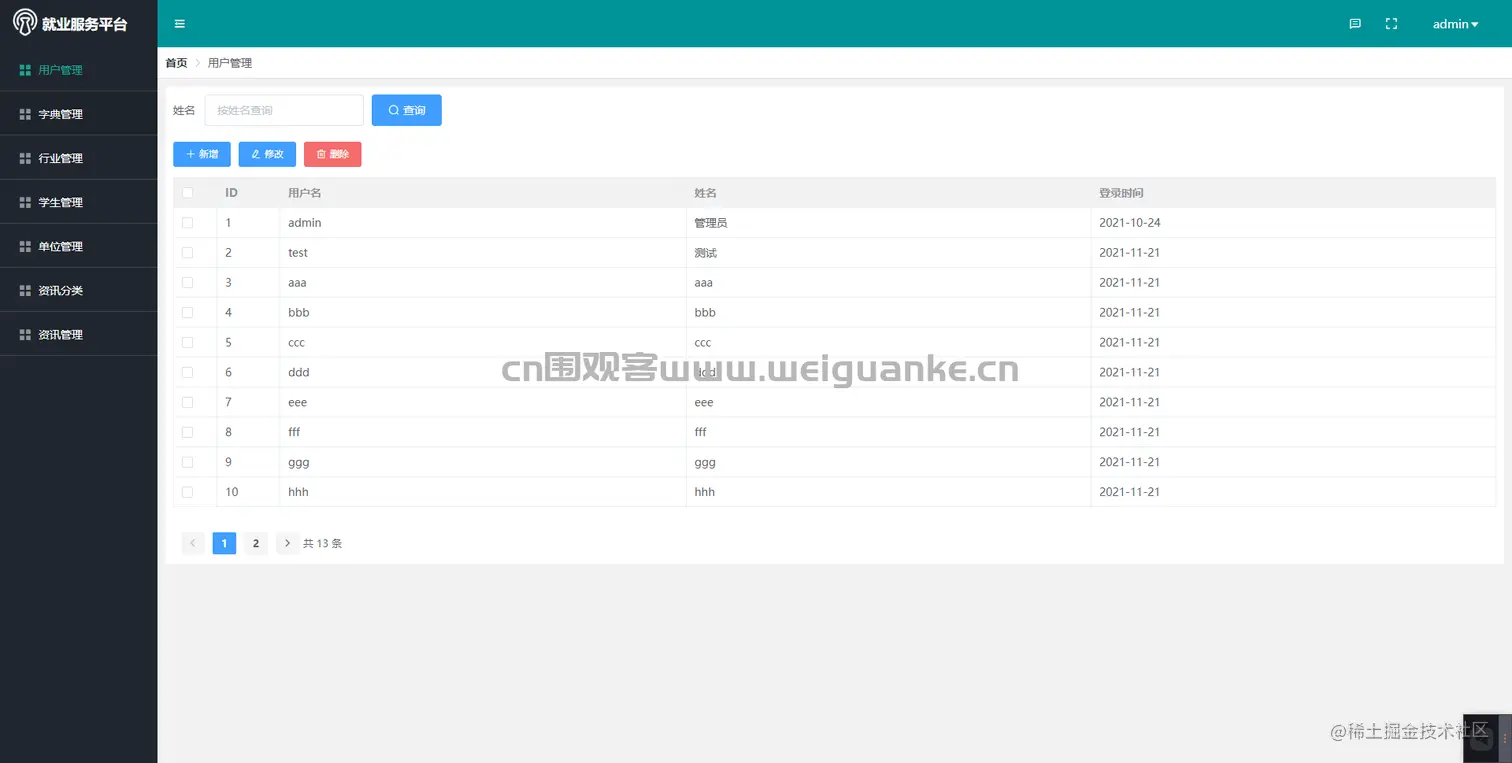
Task: Toggle the select-all header checkbox
Action: 187,192
